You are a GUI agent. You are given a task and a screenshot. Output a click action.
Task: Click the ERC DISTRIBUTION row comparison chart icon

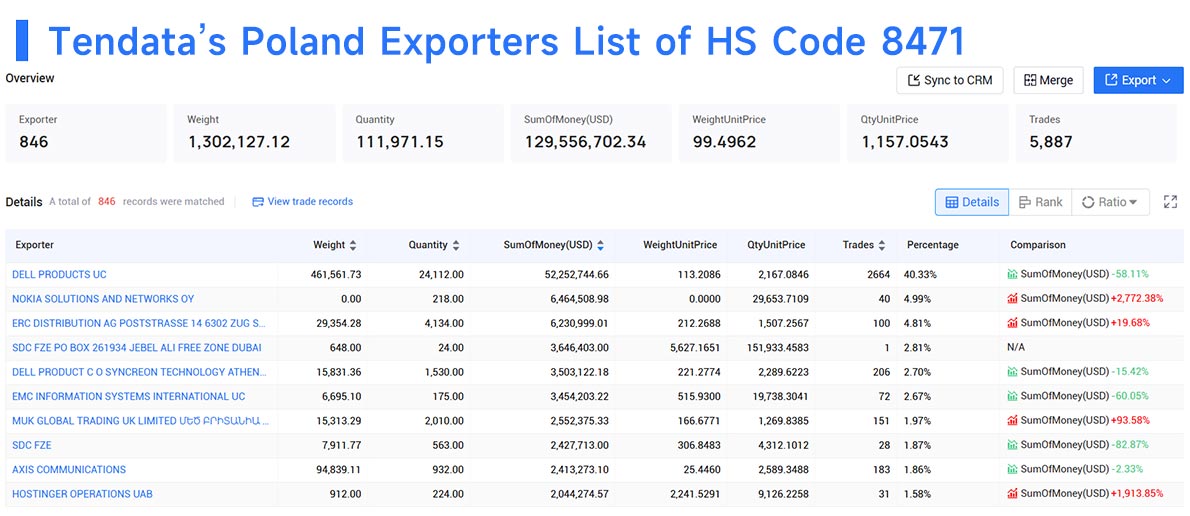coord(1012,323)
